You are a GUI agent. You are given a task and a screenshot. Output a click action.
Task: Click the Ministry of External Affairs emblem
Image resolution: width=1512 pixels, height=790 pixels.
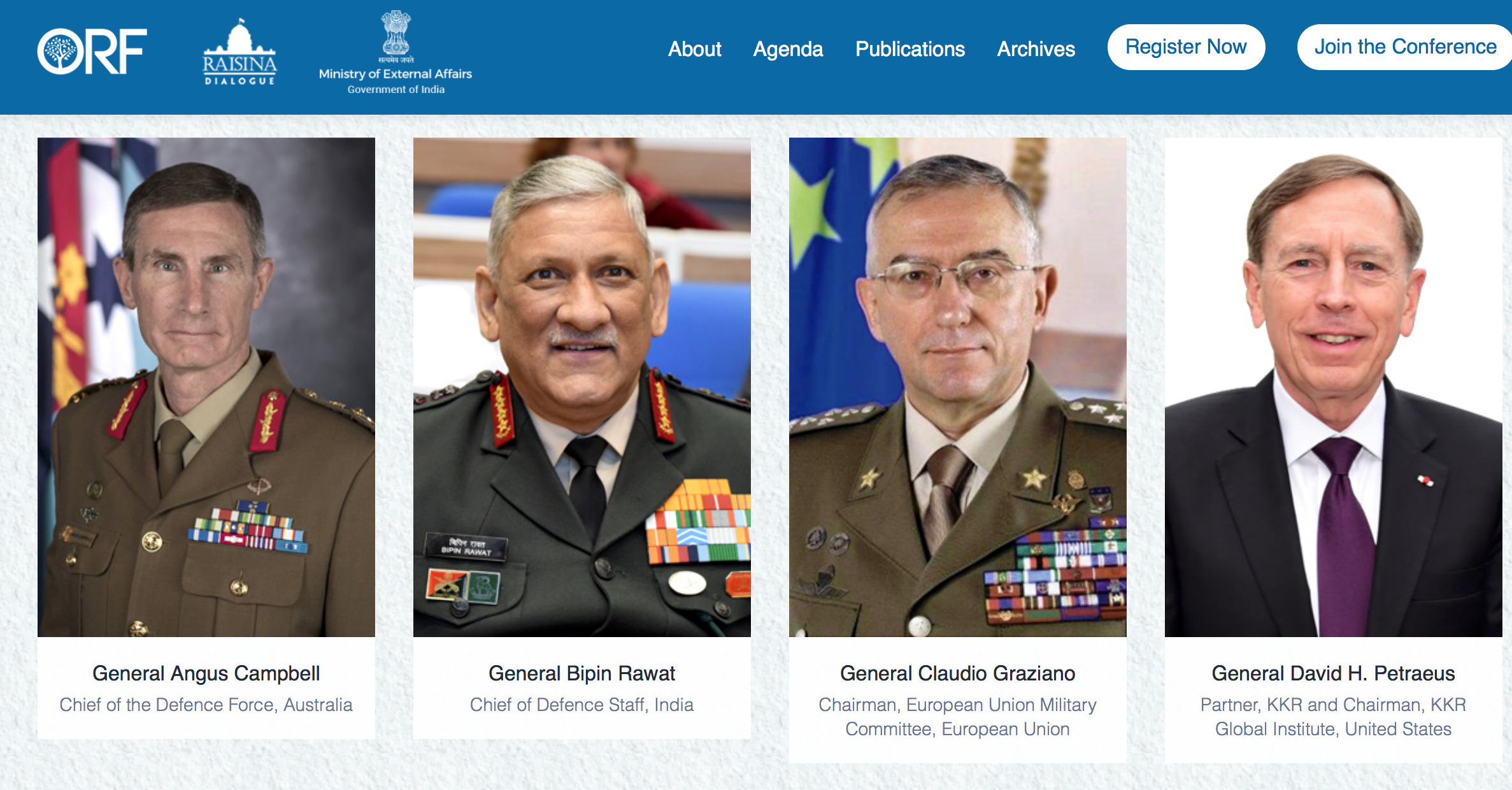coord(396,32)
